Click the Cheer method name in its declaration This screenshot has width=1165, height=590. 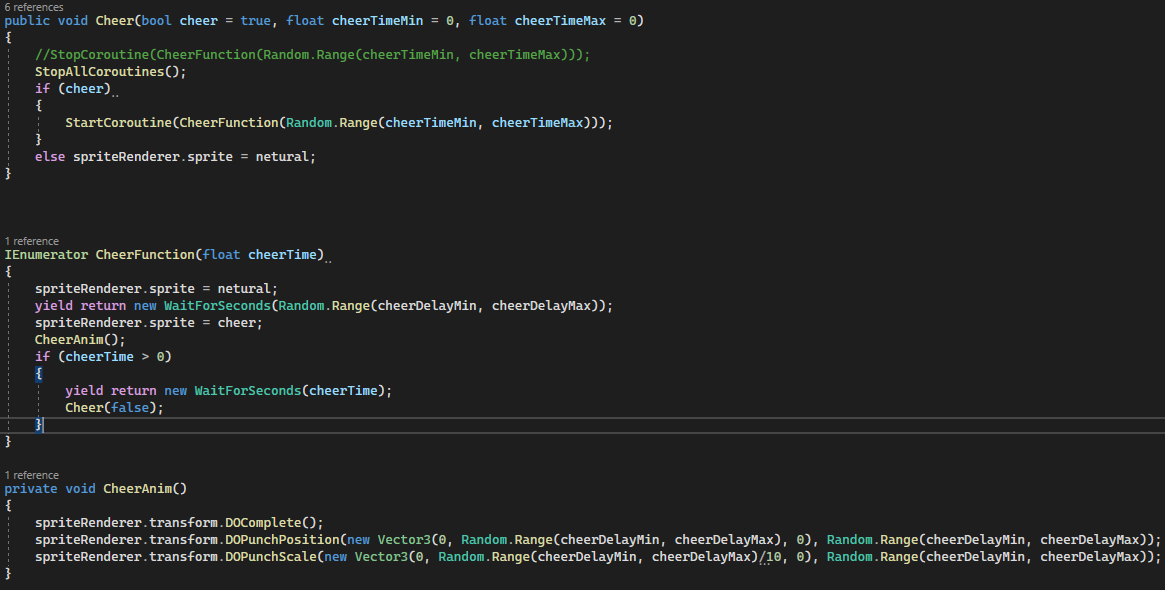coord(114,21)
